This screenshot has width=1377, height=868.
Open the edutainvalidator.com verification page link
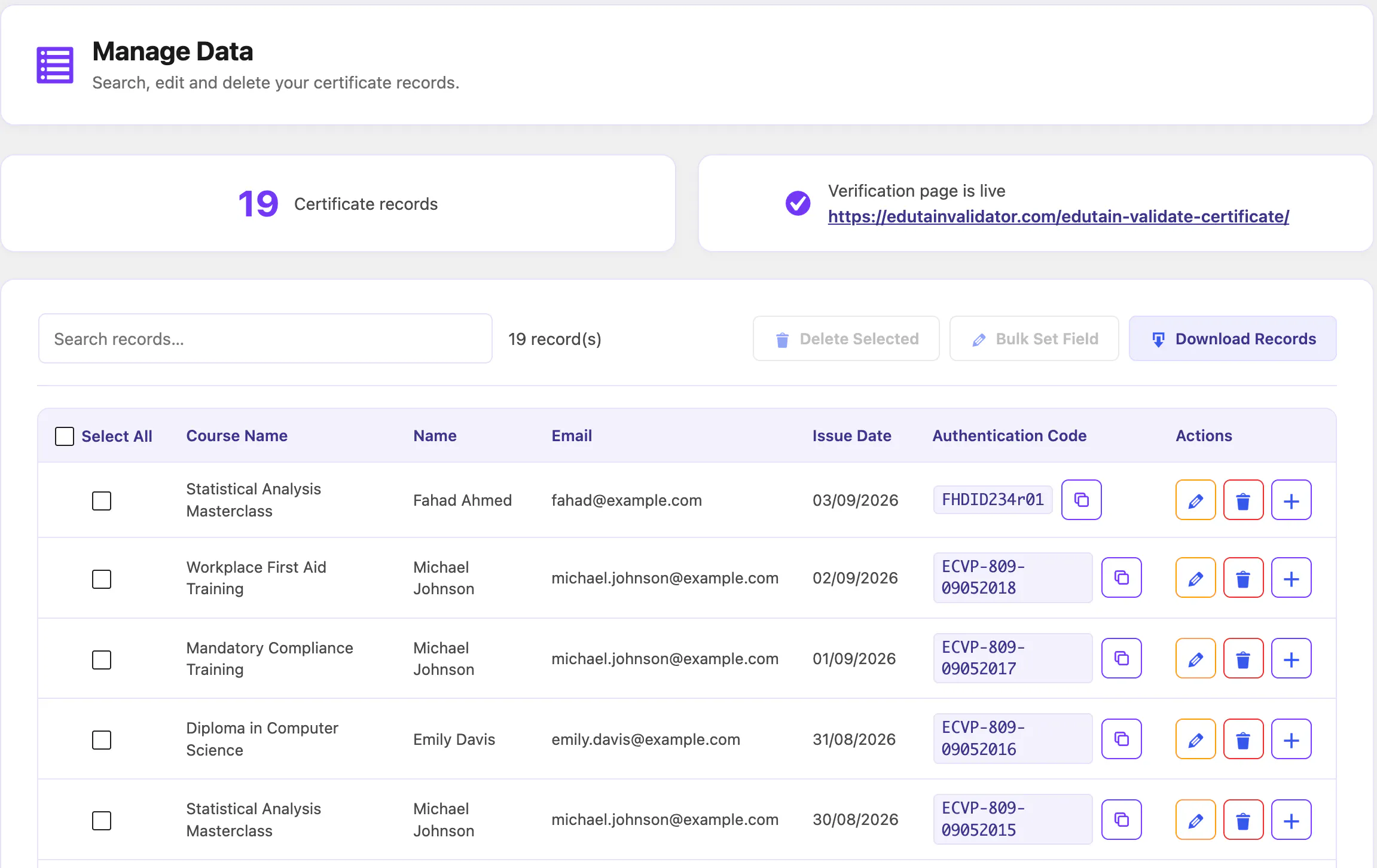tap(1058, 216)
